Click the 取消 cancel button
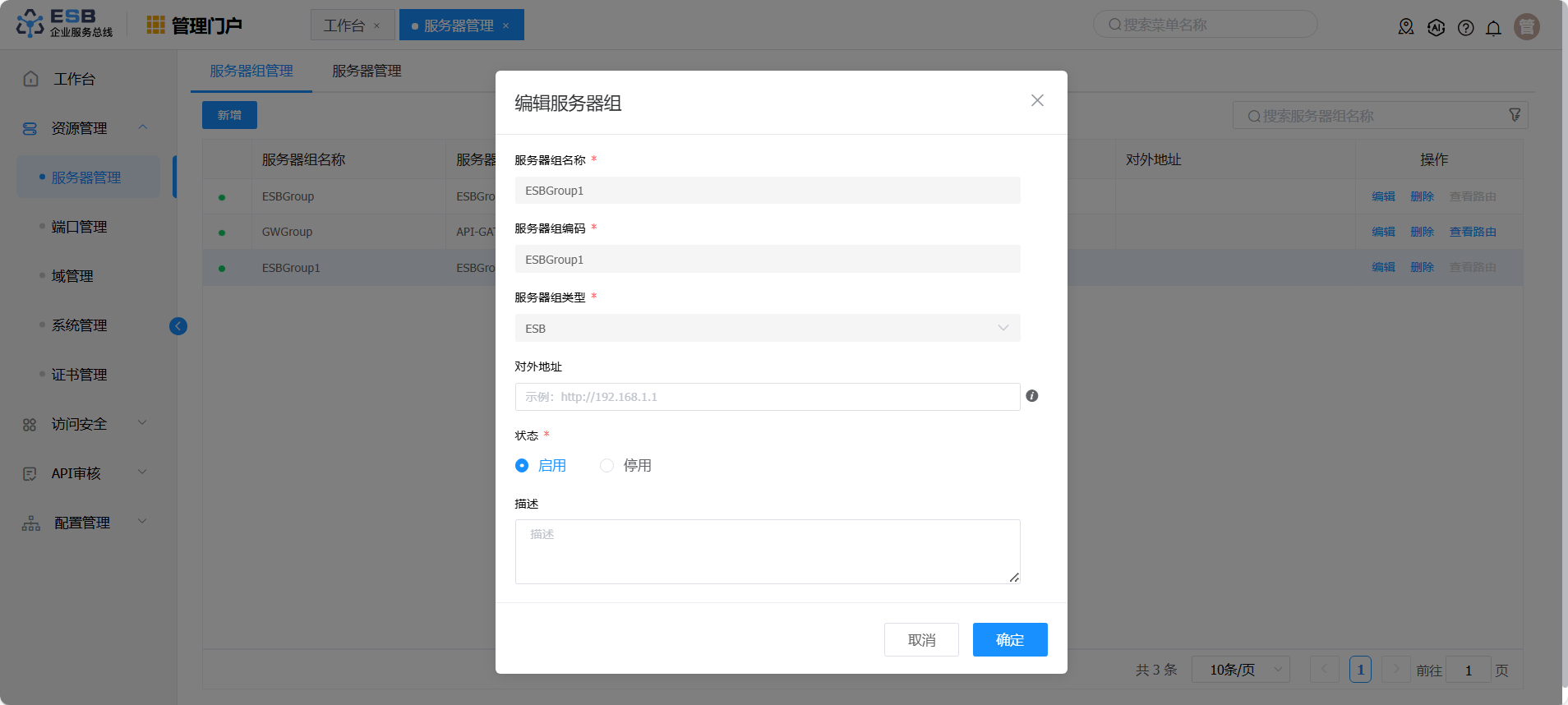The image size is (1568, 705). [921, 639]
